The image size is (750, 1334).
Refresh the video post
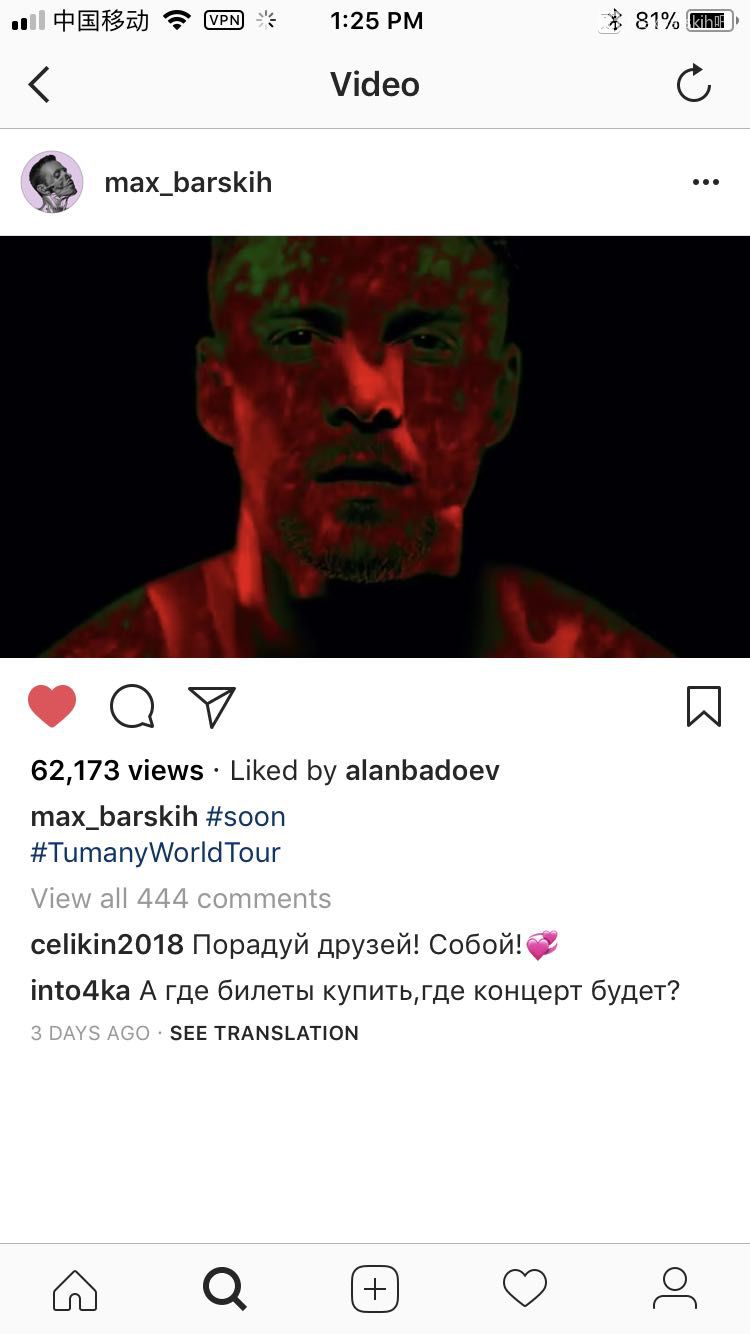(x=694, y=85)
